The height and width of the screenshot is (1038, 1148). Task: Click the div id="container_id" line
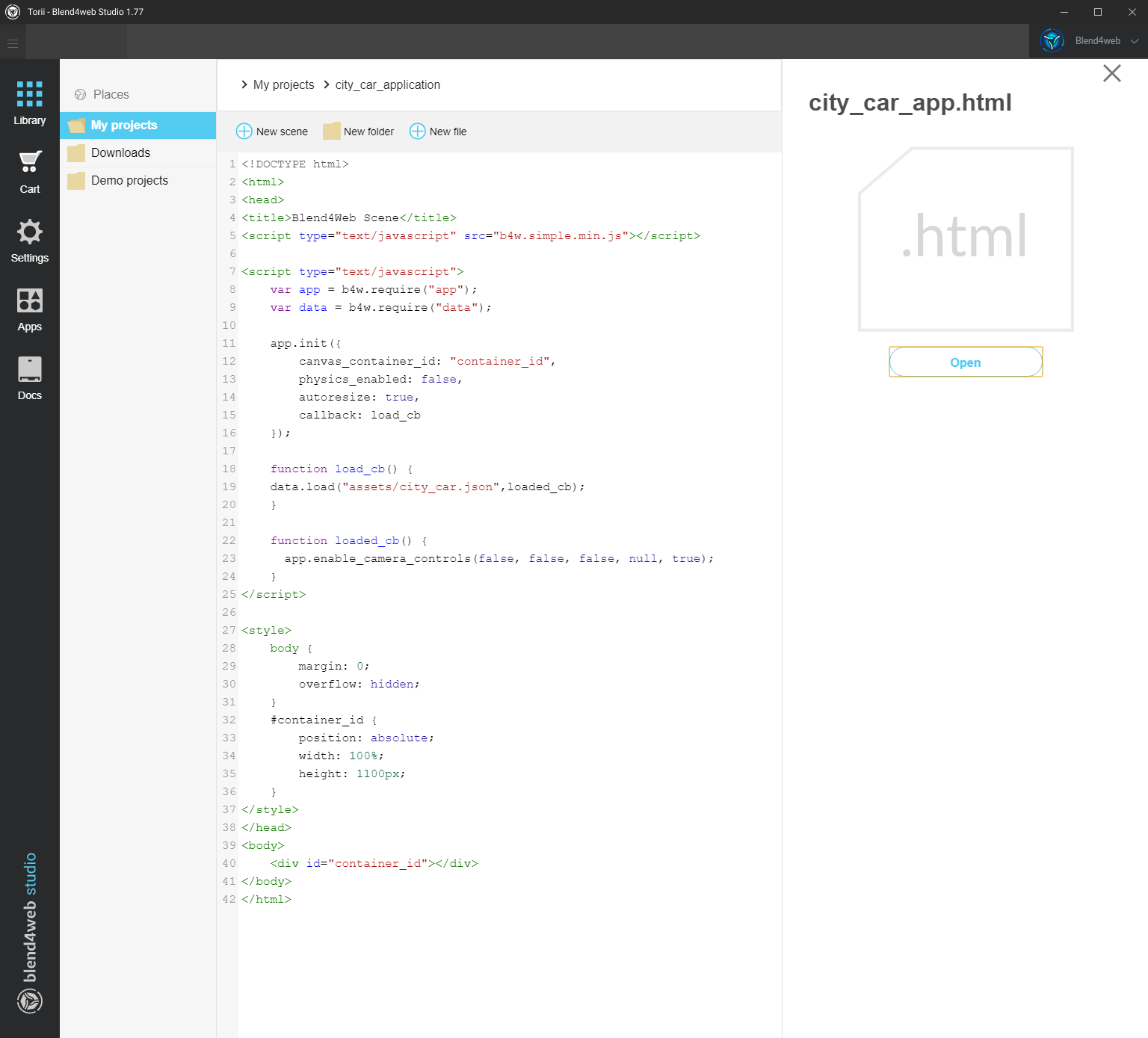[x=374, y=864]
